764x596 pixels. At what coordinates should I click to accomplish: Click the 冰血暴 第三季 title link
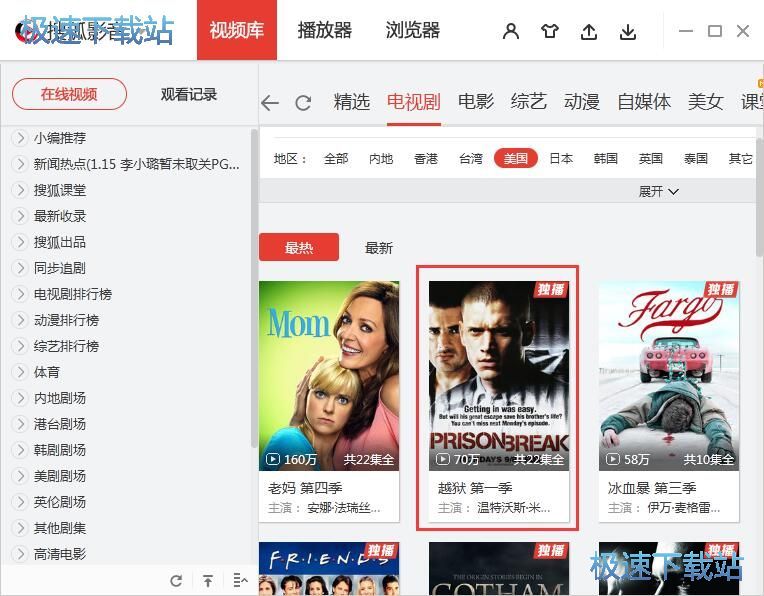click(x=652, y=487)
